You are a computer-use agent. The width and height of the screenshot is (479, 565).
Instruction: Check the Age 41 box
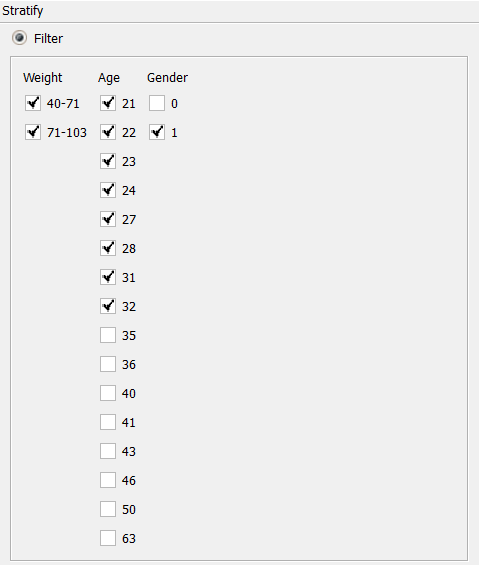click(108, 422)
